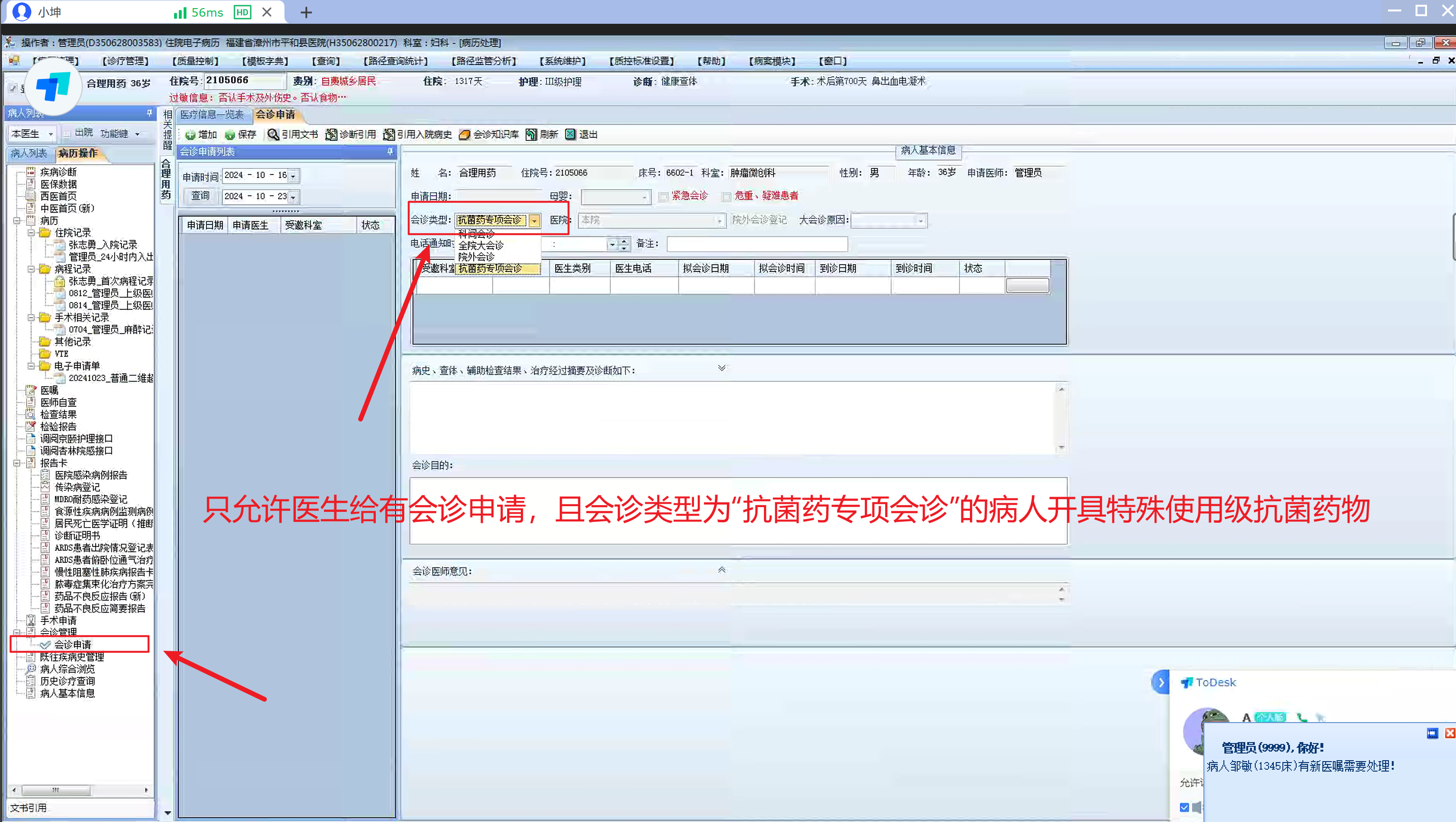Check the 危重、疑难患者 checkbox
The image size is (1456, 822).
[x=726, y=197]
